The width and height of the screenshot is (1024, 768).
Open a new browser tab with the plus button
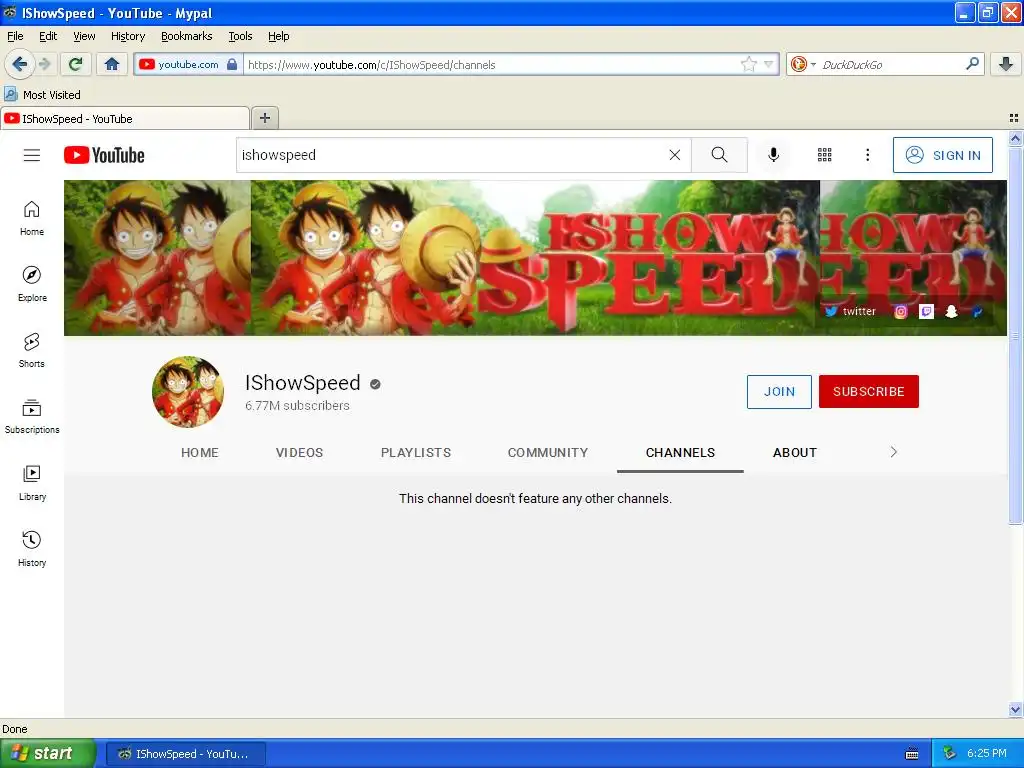pos(265,118)
